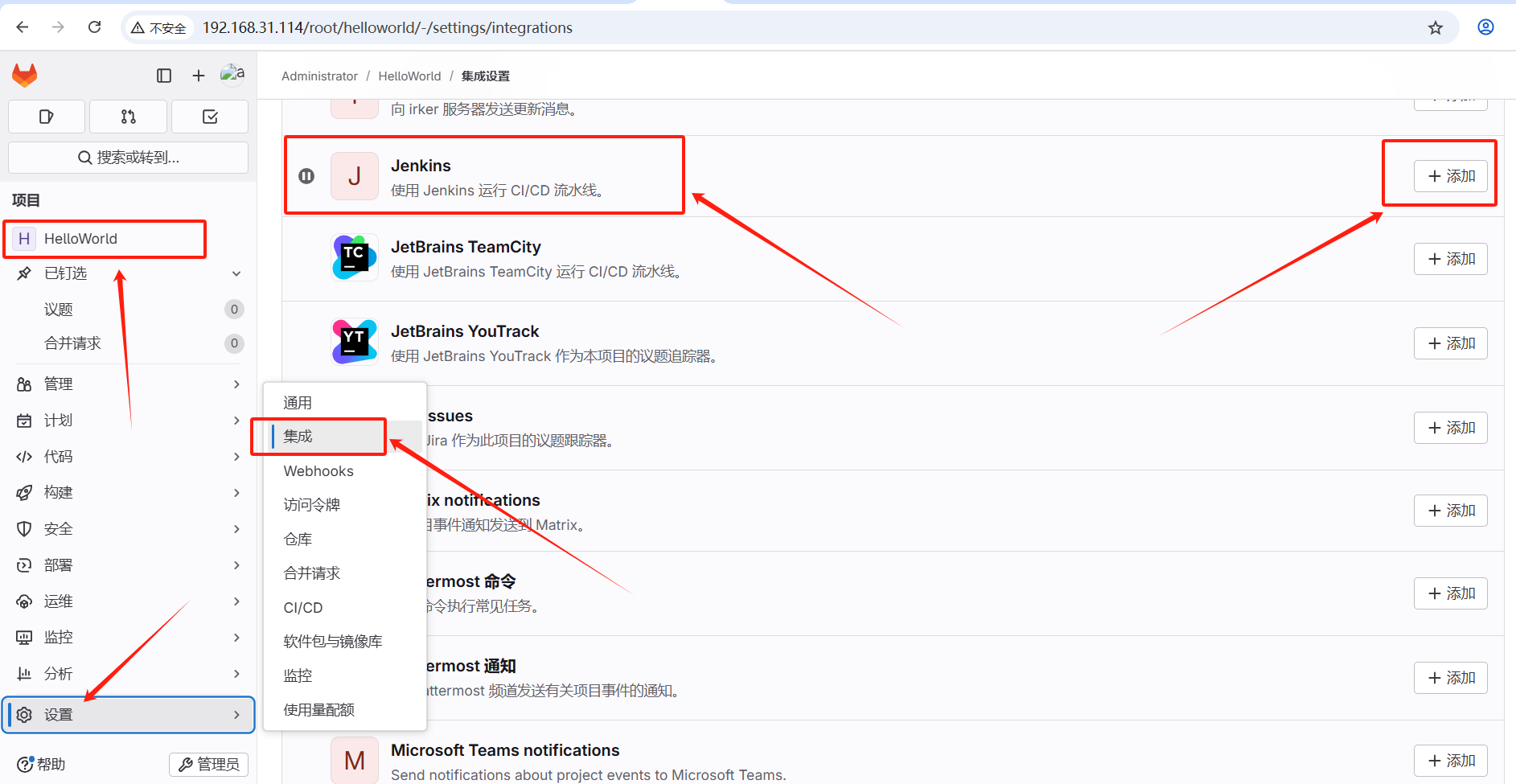Add the Mattermost 命令 integration

(x=1451, y=593)
